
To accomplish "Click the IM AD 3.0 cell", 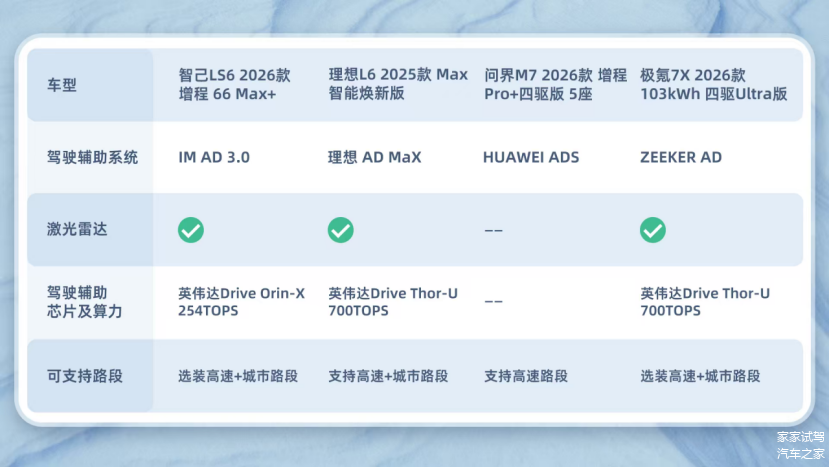I will [x=214, y=157].
